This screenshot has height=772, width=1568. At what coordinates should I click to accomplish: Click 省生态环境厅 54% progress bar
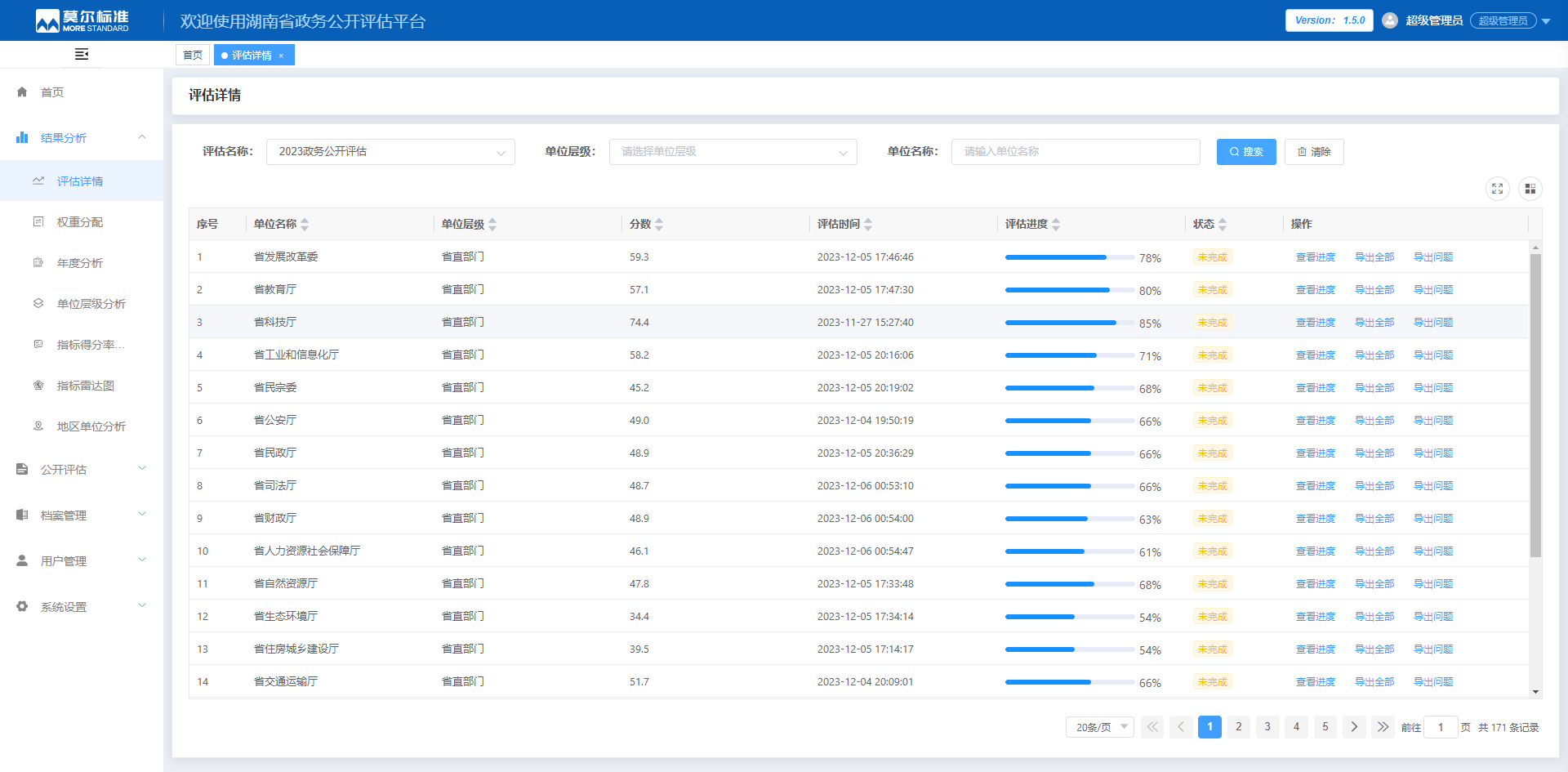tap(1070, 617)
